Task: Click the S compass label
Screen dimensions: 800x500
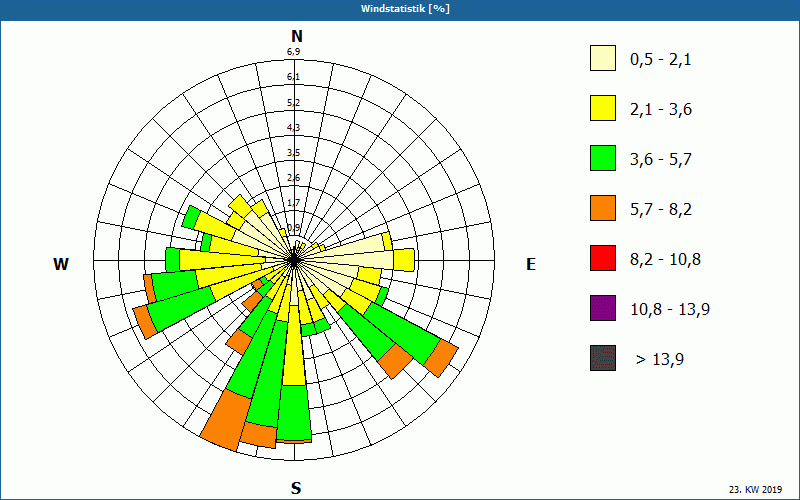Action: tap(296, 488)
